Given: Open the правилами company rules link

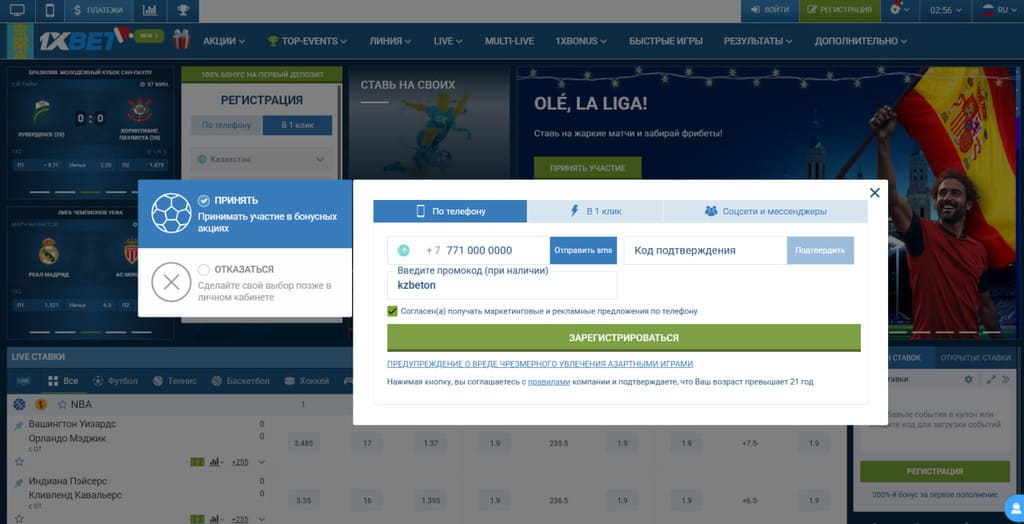Looking at the screenshot, I should tap(549, 382).
